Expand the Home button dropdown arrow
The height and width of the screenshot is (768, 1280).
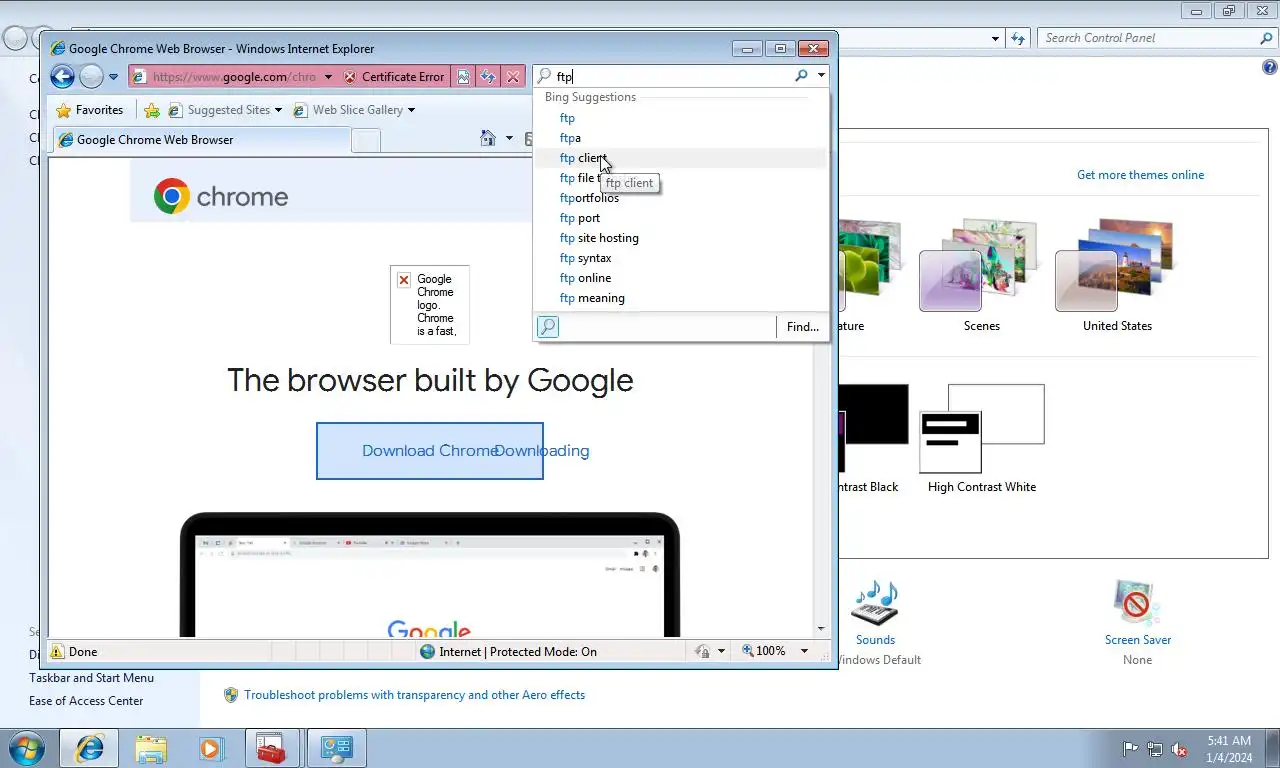[x=509, y=139]
